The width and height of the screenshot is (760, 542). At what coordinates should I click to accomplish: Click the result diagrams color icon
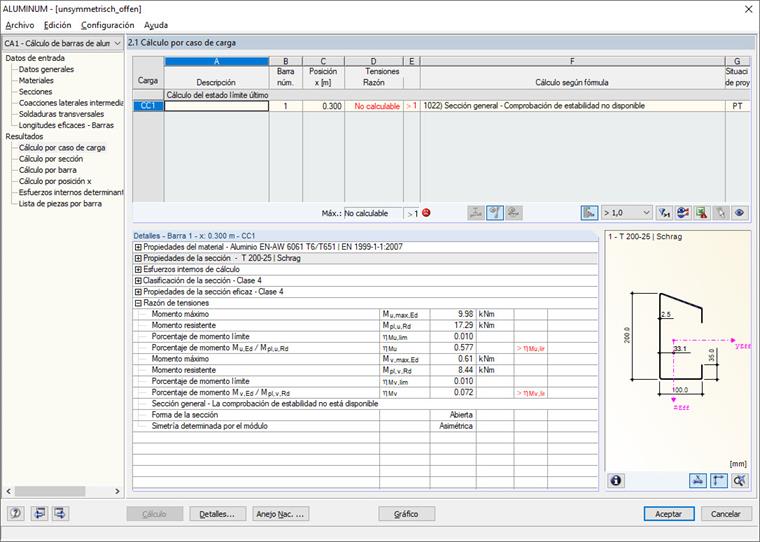point(683,213)
